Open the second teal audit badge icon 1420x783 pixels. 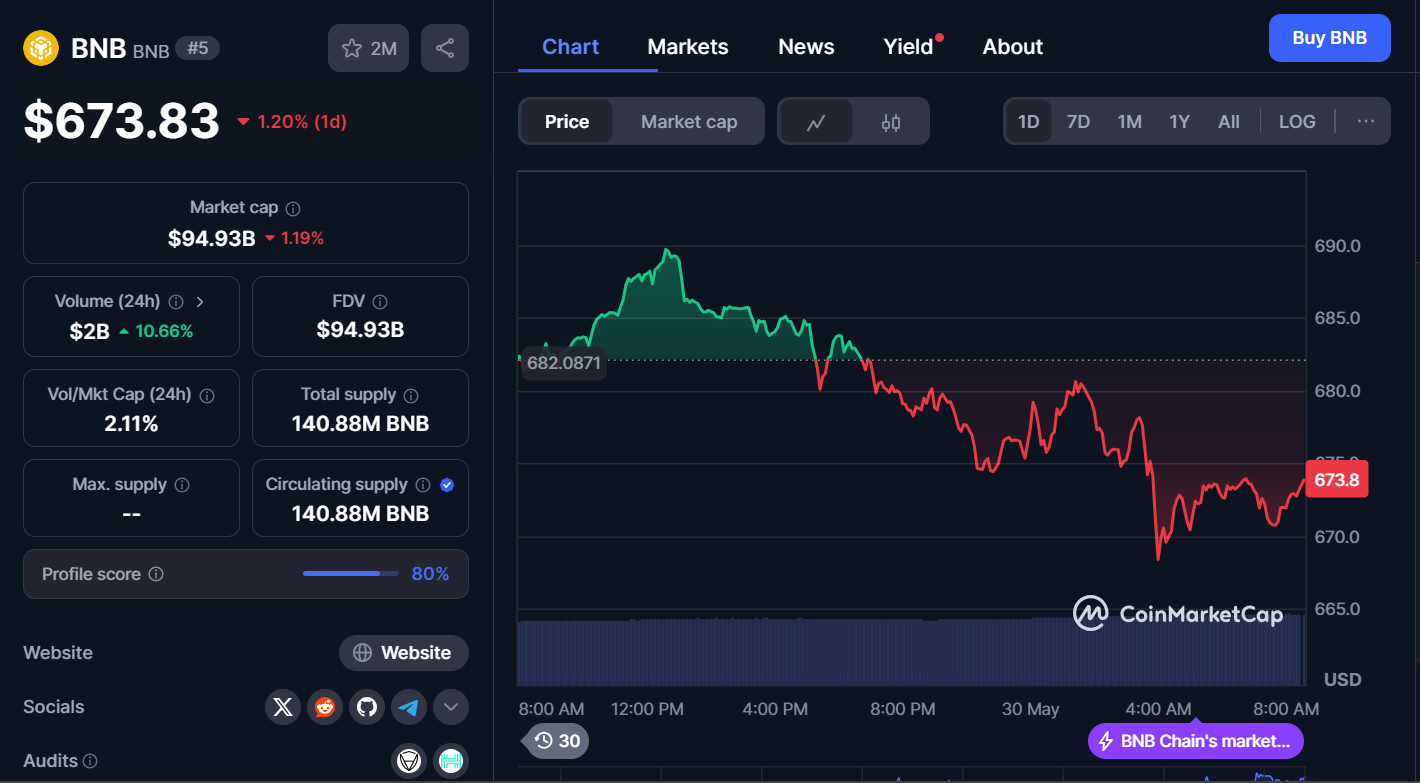tap(451, 761)
